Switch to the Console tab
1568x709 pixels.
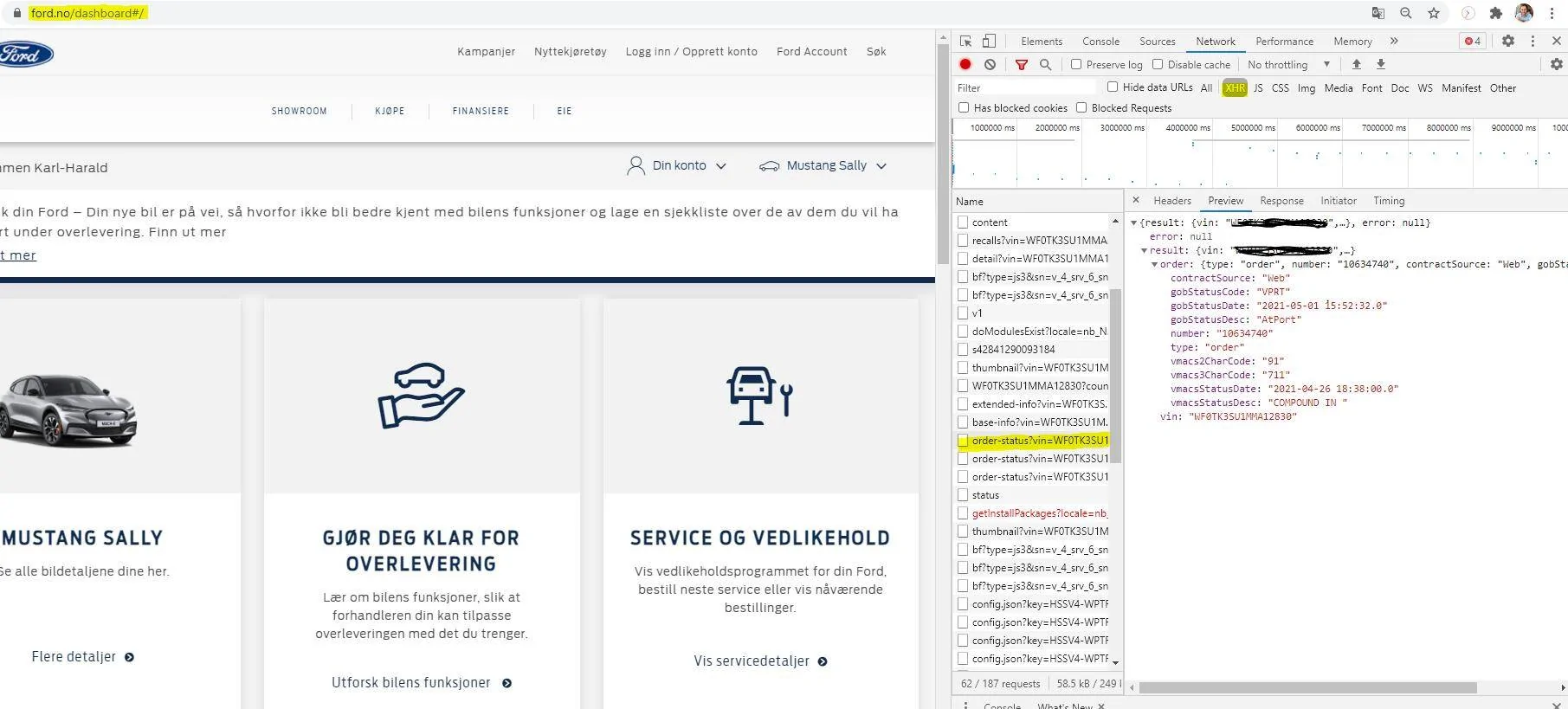click(x=1100, y=41)
